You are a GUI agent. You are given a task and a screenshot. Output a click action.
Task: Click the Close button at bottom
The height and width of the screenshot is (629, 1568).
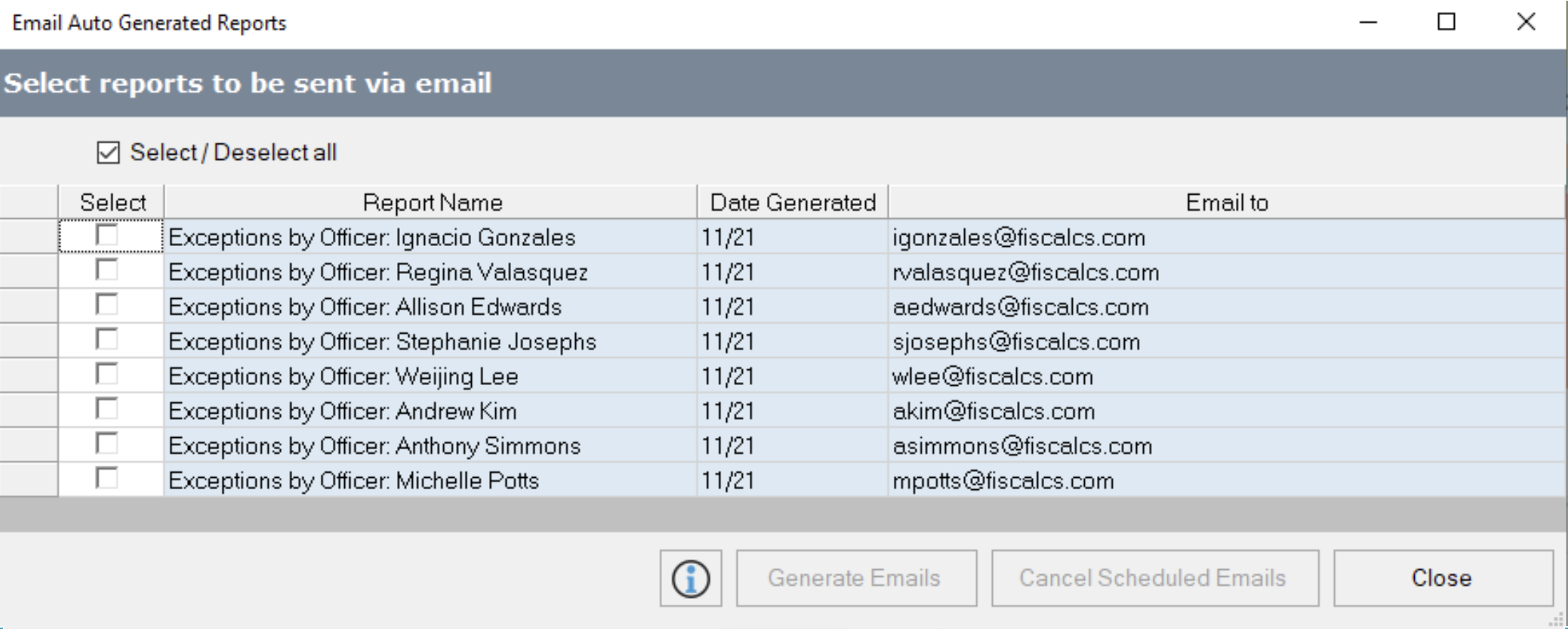(x=1443, y=578)
